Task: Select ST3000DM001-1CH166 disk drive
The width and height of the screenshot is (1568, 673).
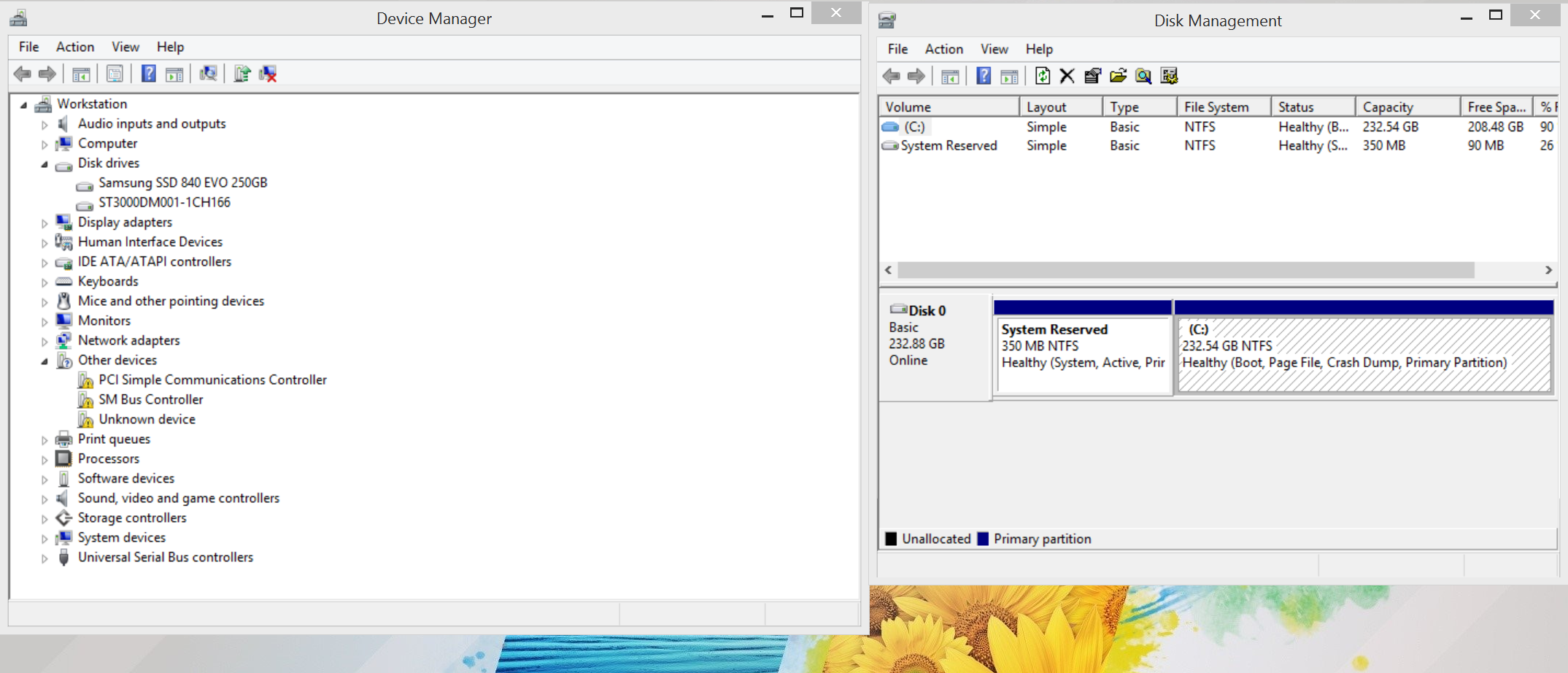Action: tap(165, 202)
